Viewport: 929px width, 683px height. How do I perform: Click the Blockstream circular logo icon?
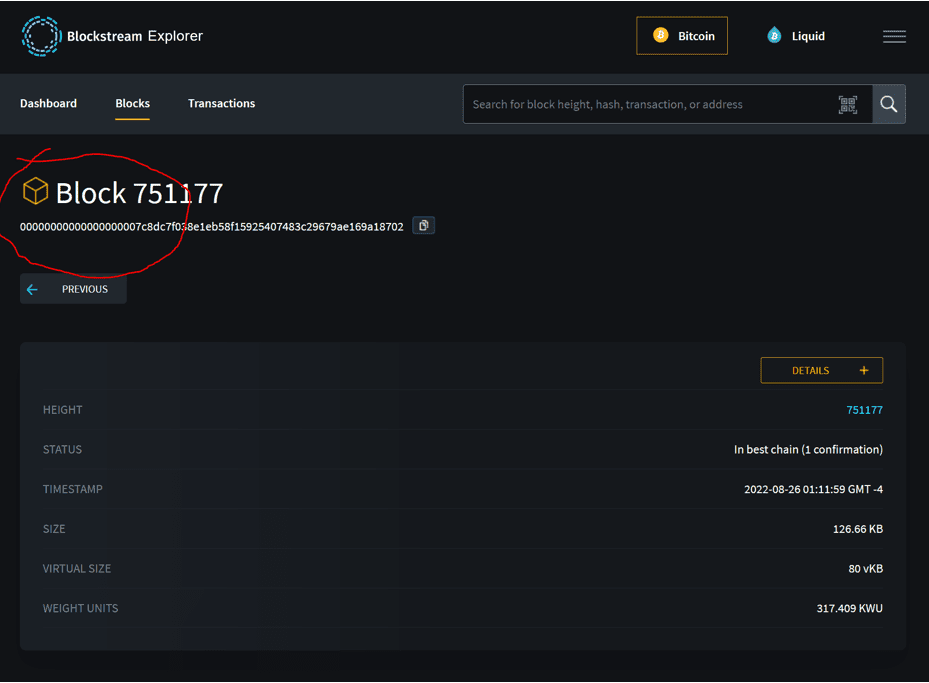tap(41, 36)
